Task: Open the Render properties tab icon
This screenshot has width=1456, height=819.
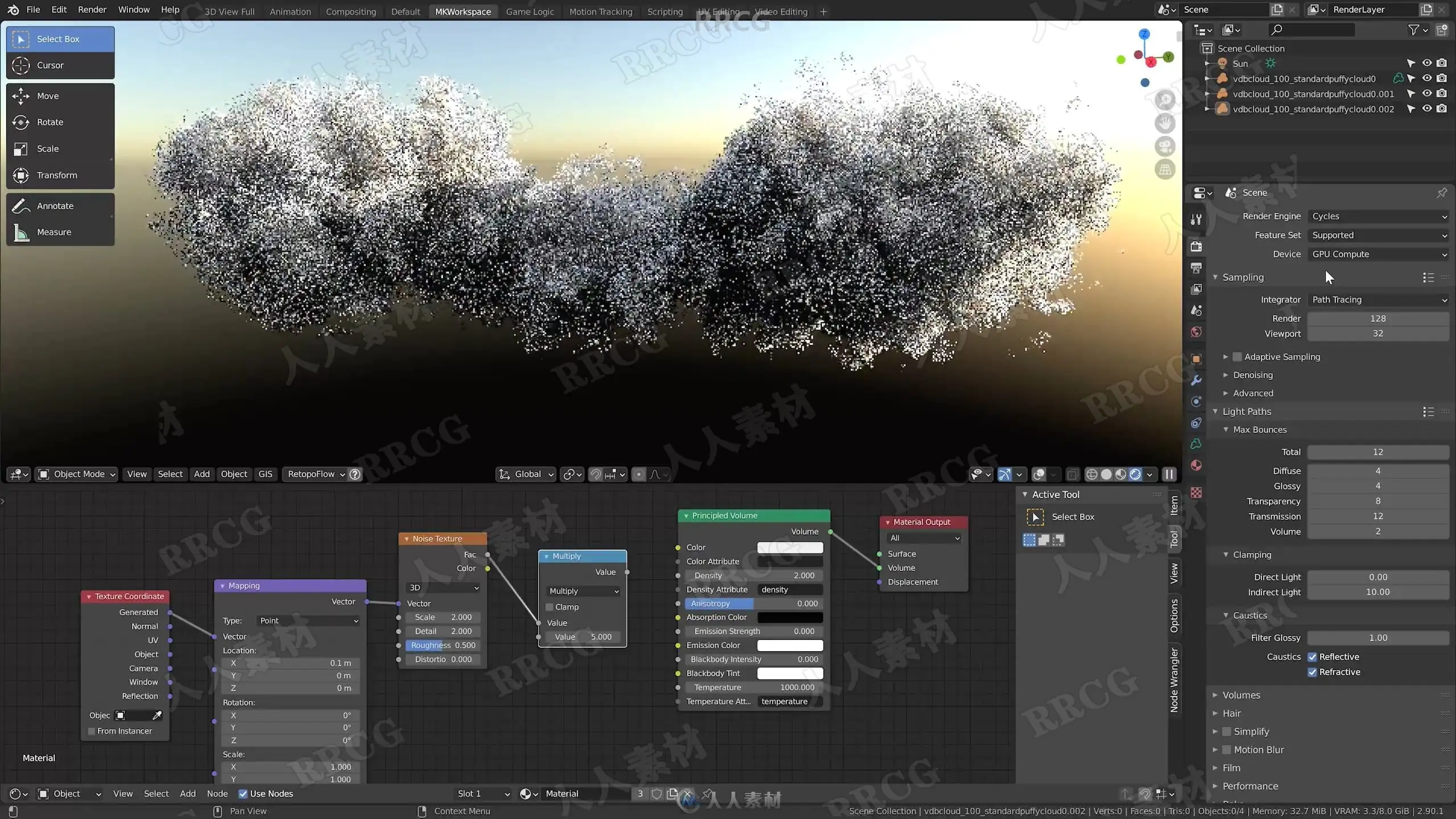Action: pos(1196,246)
